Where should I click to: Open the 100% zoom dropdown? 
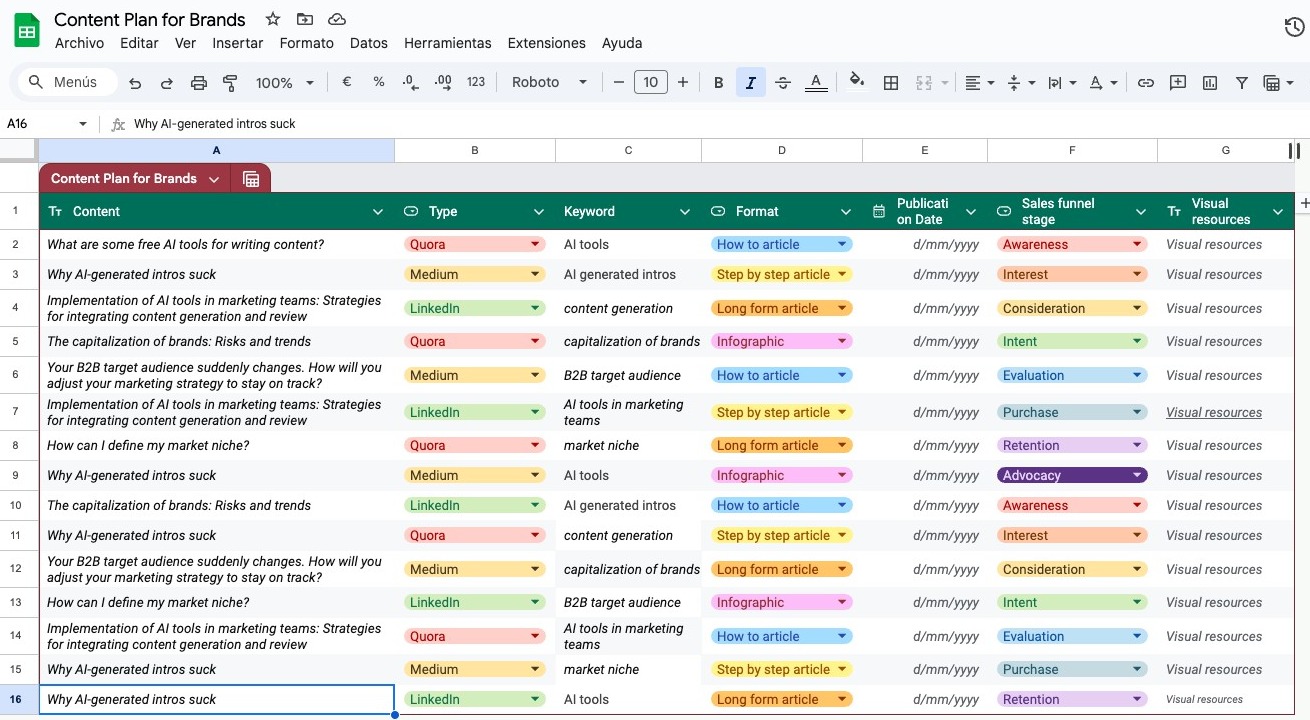pyautogui.click(x=284, y=83)
